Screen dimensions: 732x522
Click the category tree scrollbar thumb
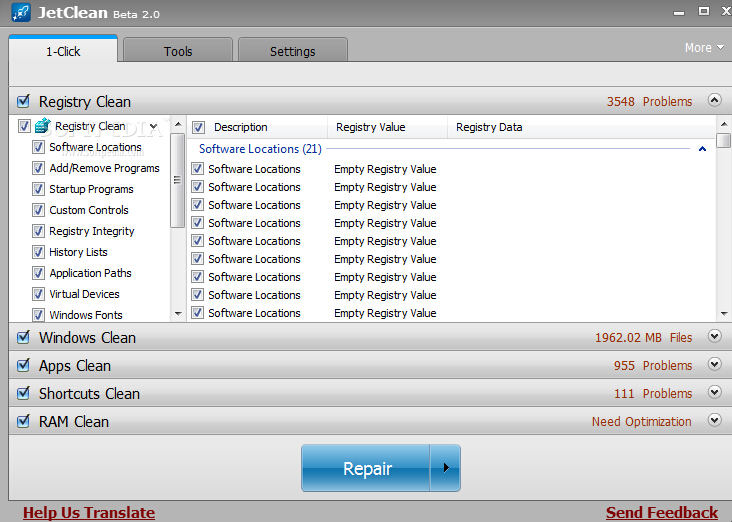(x=177, y=180)
